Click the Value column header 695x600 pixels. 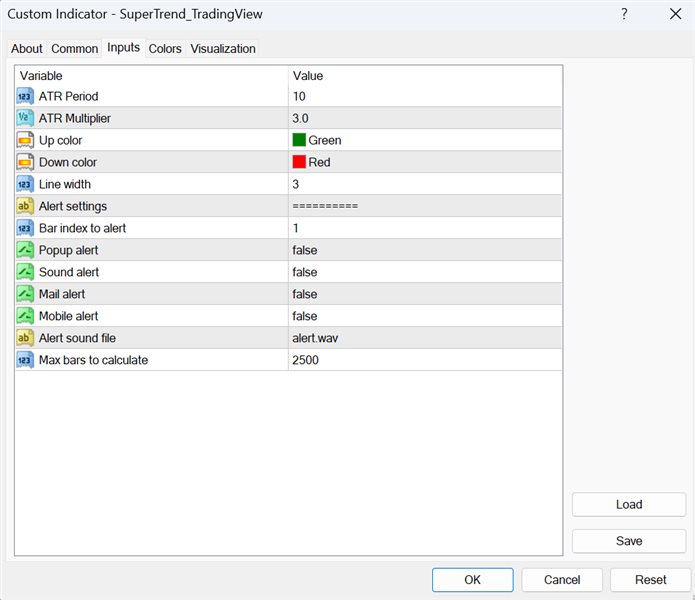tap(308, 76)
